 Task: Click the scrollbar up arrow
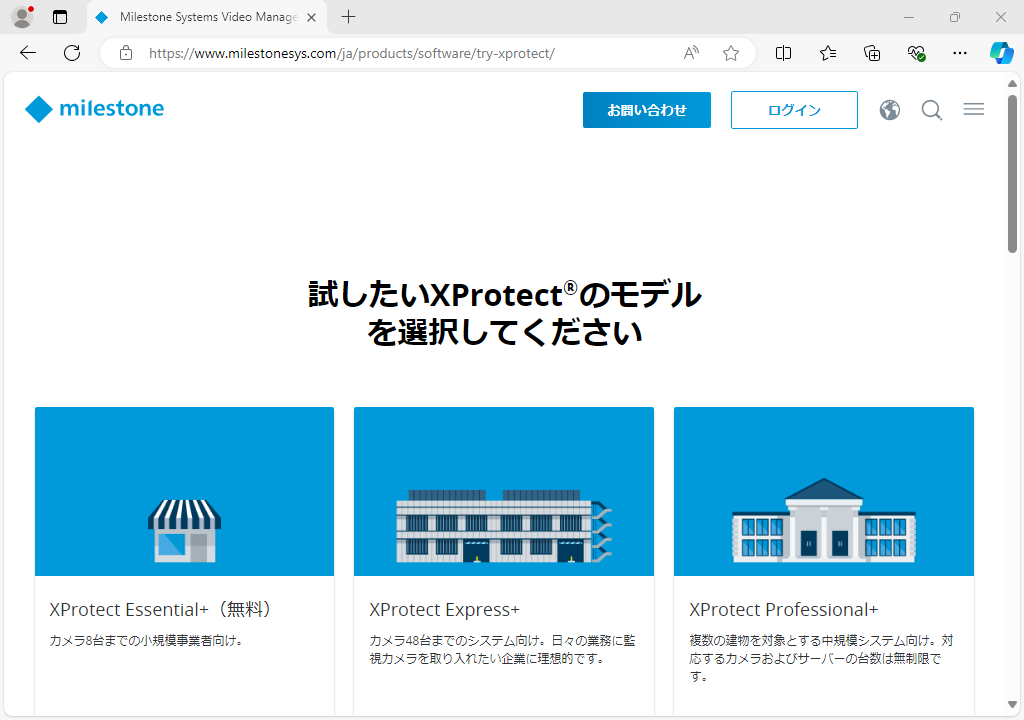point(1012,84)
